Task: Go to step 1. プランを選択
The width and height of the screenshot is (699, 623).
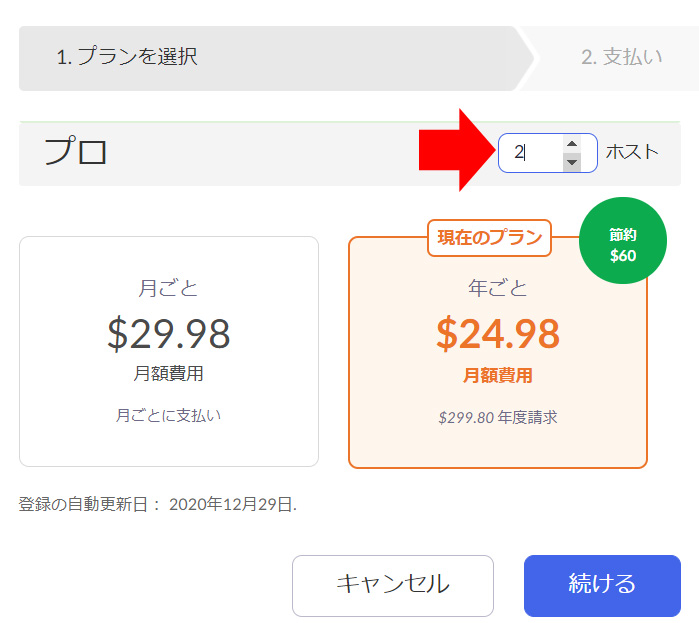Action: [127, 57]
